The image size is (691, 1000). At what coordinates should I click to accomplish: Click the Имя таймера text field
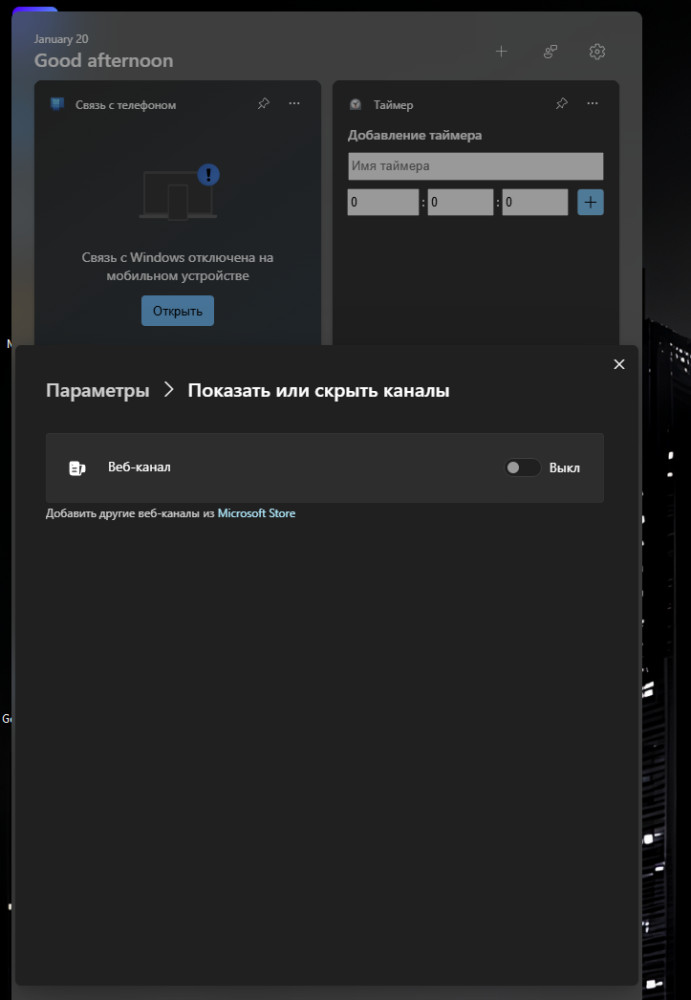pos(475,166)
